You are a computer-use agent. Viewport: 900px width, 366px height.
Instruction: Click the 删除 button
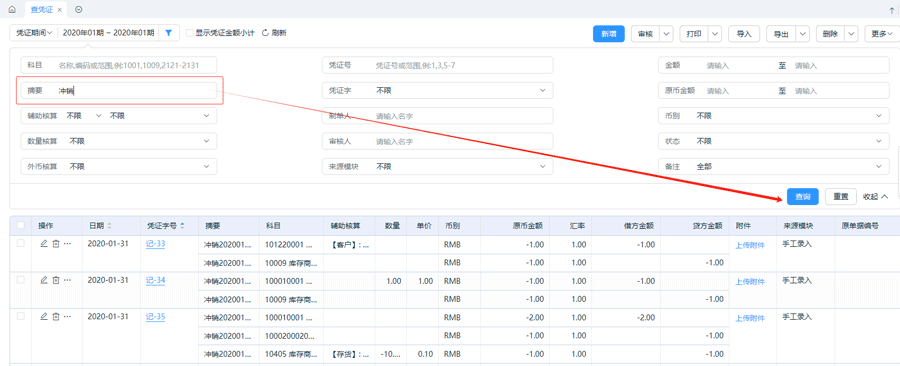(x=830, y=34)
